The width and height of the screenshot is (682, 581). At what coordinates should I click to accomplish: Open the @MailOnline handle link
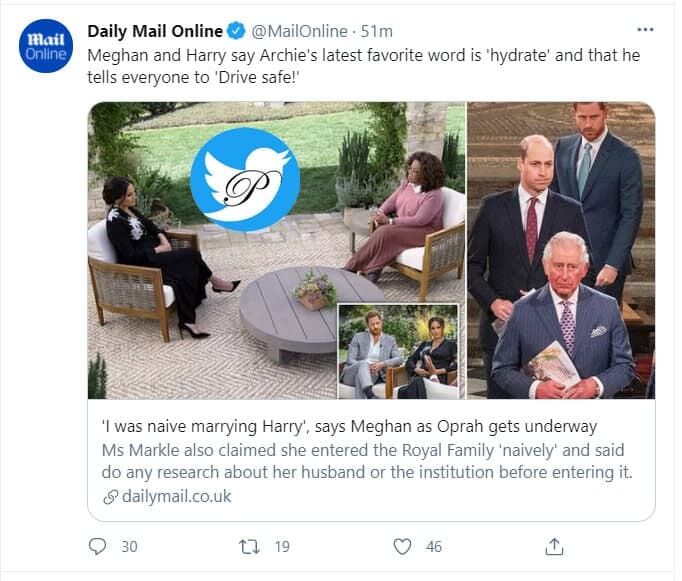[x=299, y=31]
